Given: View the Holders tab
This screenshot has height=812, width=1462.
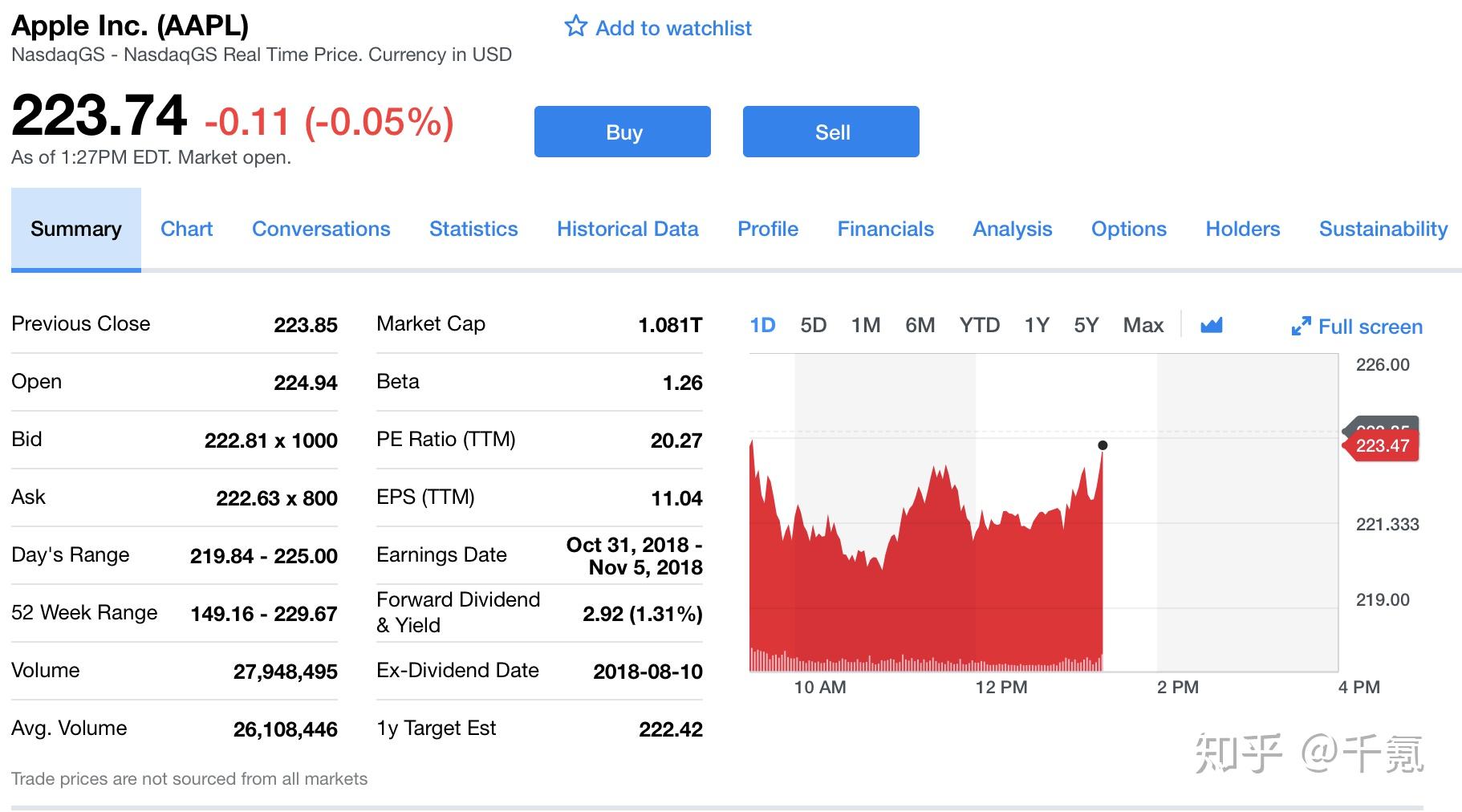Looking at the screenshot, I should [x=1243, y=229].
